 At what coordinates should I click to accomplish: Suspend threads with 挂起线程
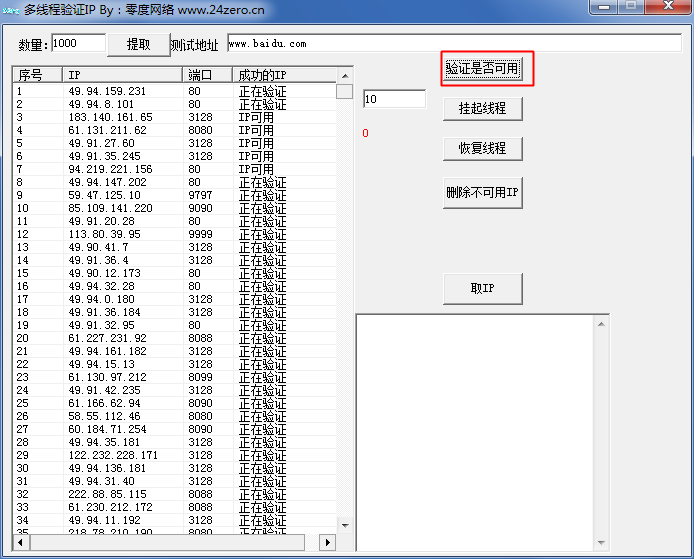pos(482,108)
